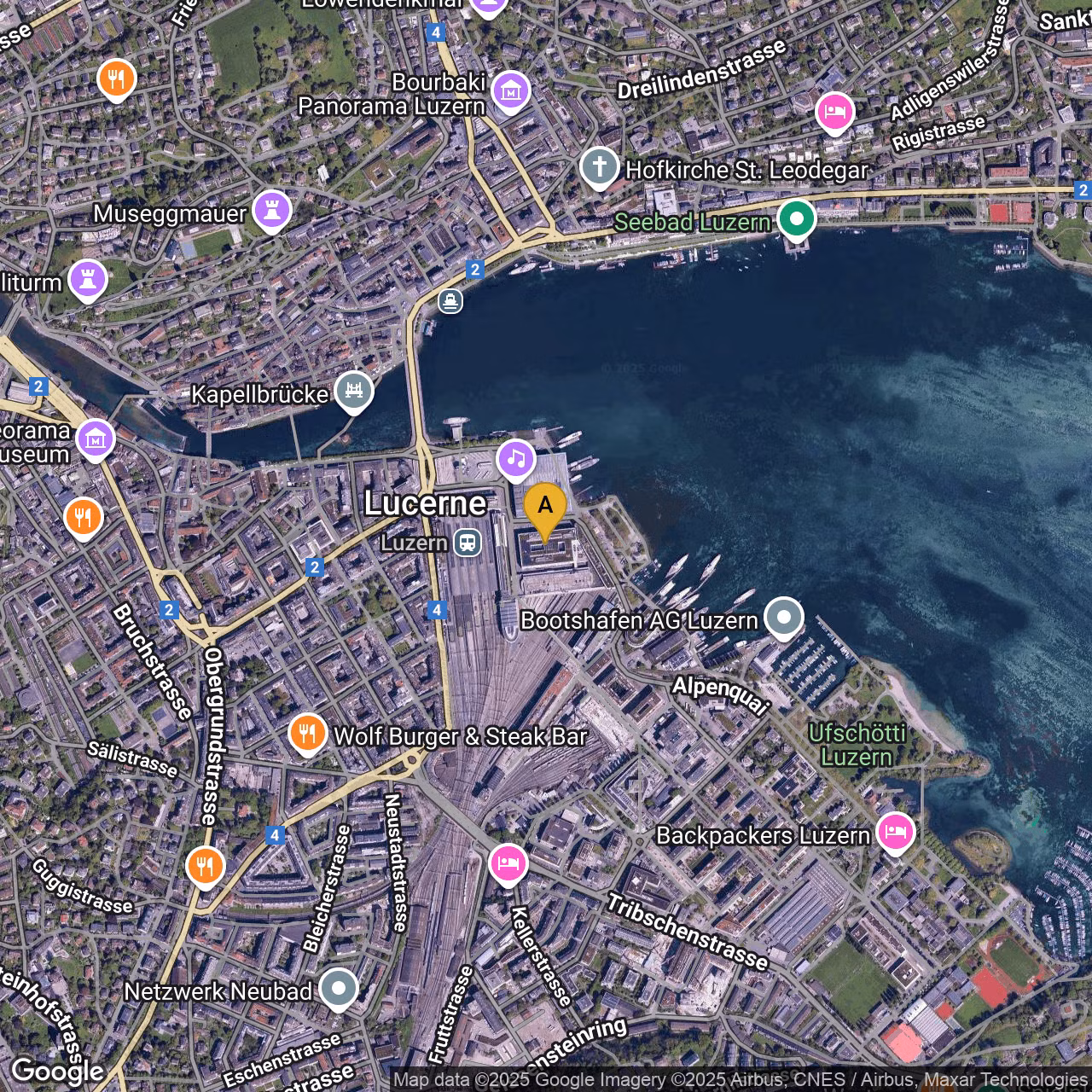The width and height of the screenshot is (1092, 1092).
Task: Open the Bootshafen AG Luzern marker
Action: click(783, 617)
